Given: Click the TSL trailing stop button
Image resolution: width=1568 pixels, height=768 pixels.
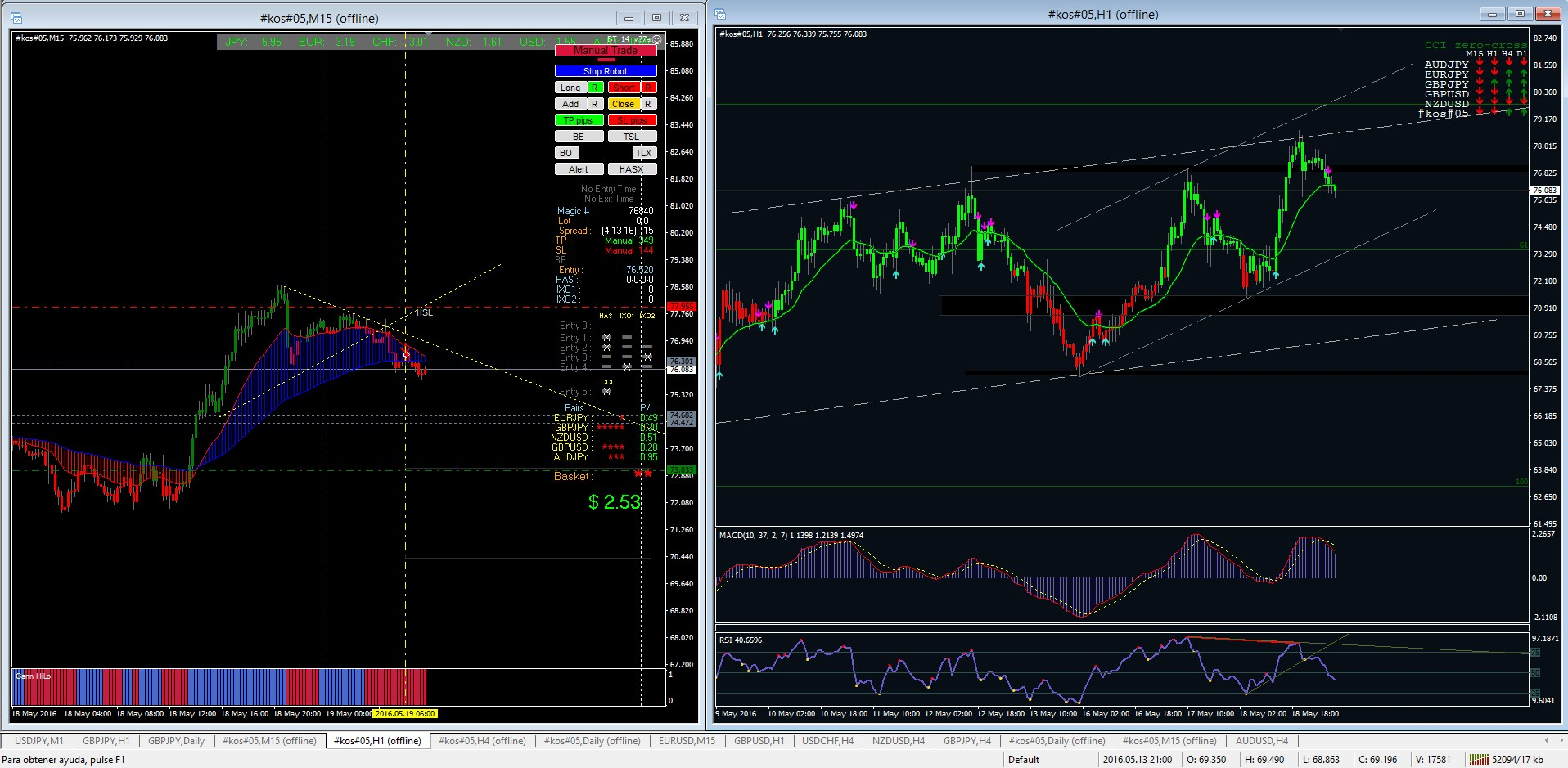Looking at the screenshot, I should pyautogui.click(x=632, y=137).
